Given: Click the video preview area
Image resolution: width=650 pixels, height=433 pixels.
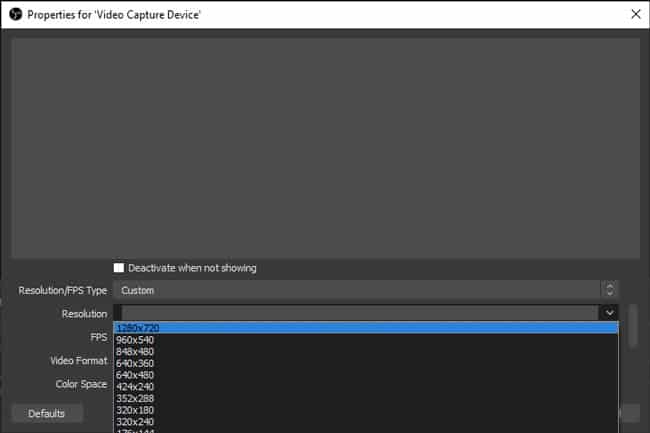Looking at the screenshot, I should (x=326, y=148).
